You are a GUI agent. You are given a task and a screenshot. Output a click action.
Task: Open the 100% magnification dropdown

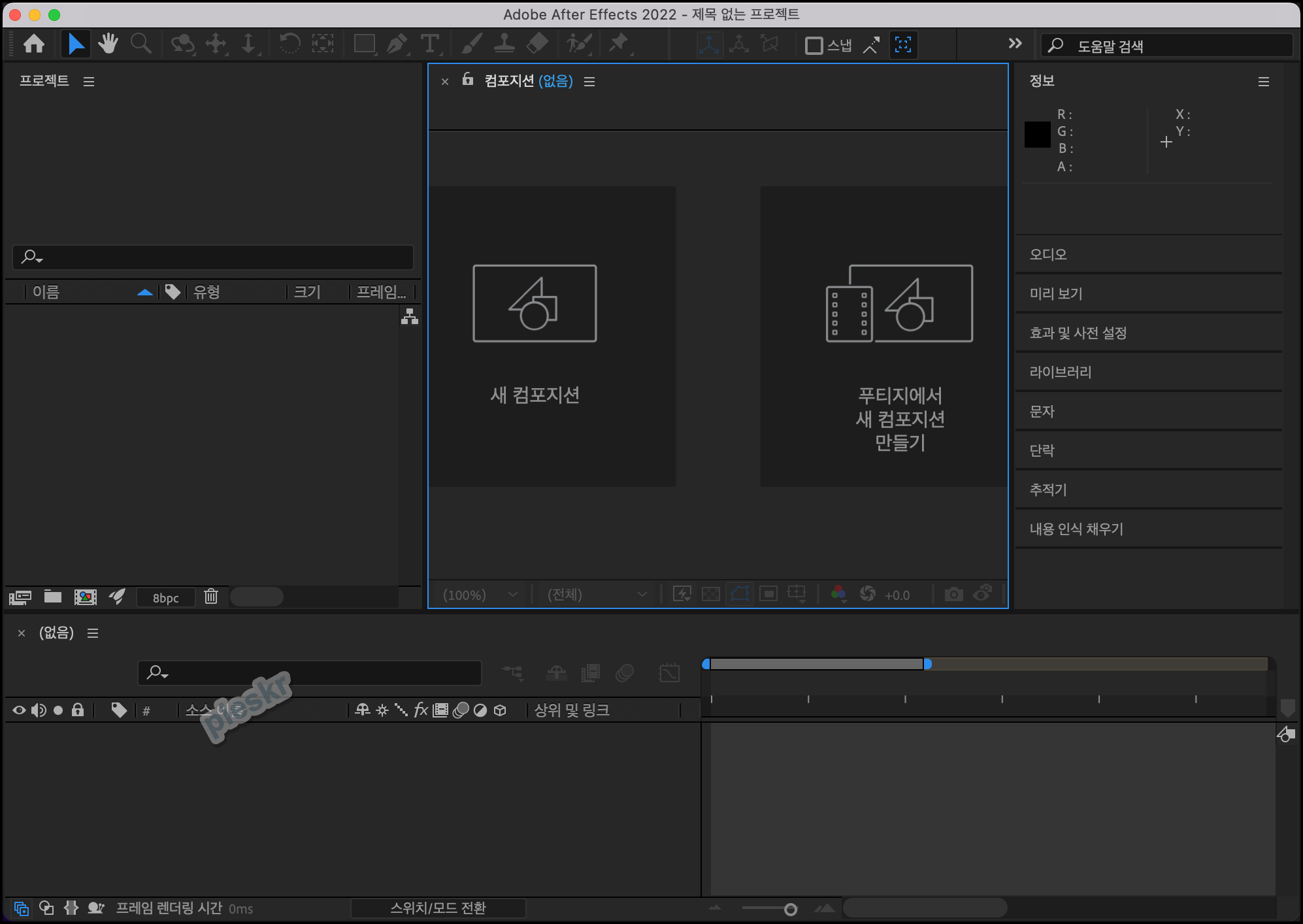point(480,595)
